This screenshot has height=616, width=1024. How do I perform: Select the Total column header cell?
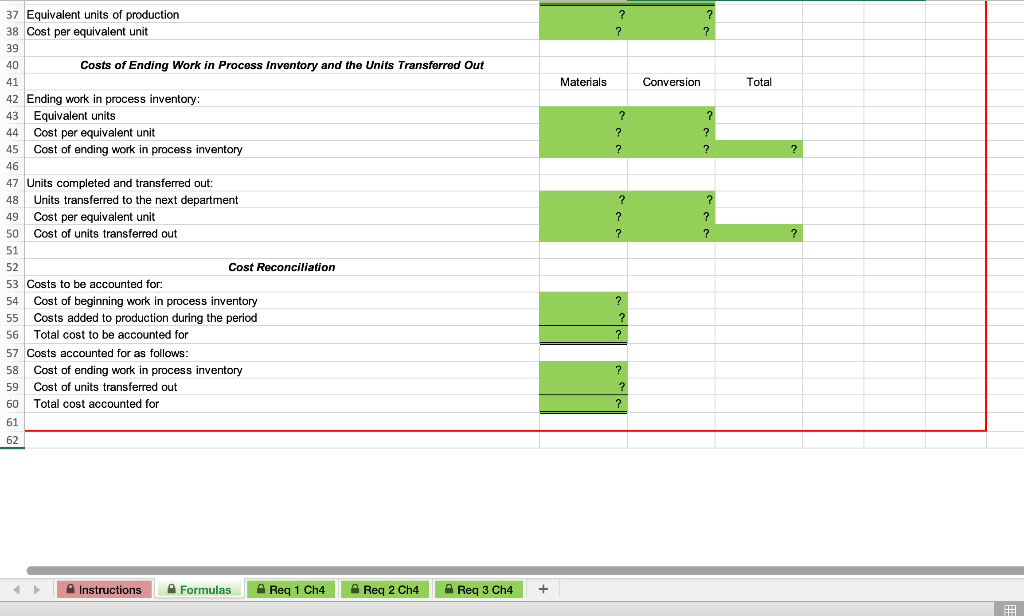[x=758, y=82]
